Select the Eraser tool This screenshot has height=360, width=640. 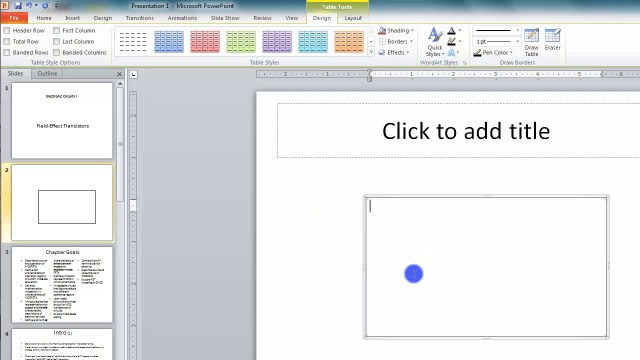click(552, 40)
